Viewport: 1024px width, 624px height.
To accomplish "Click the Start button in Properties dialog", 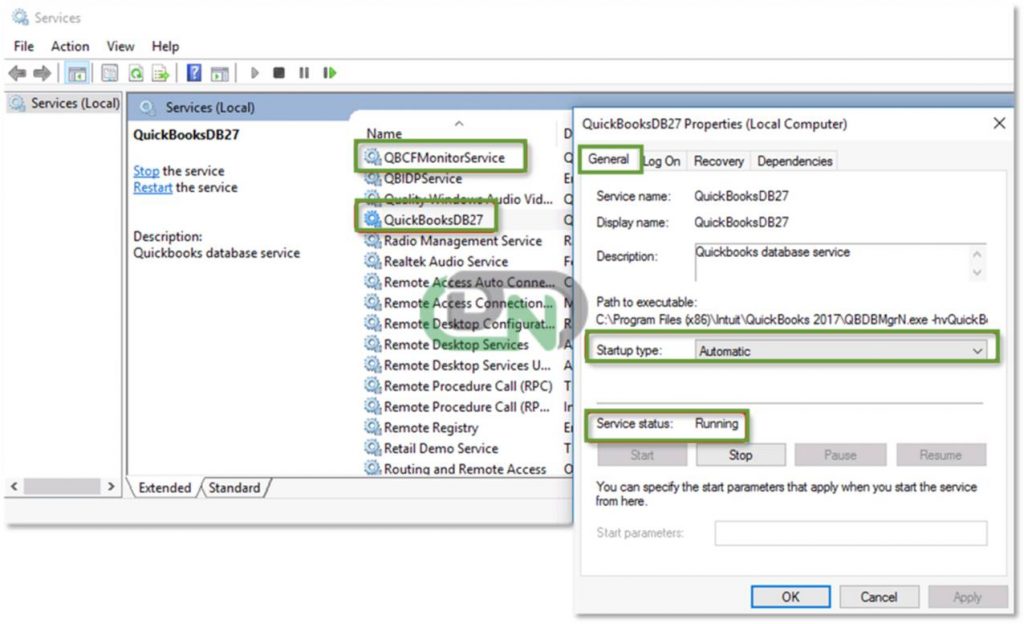I will [642, 455].
